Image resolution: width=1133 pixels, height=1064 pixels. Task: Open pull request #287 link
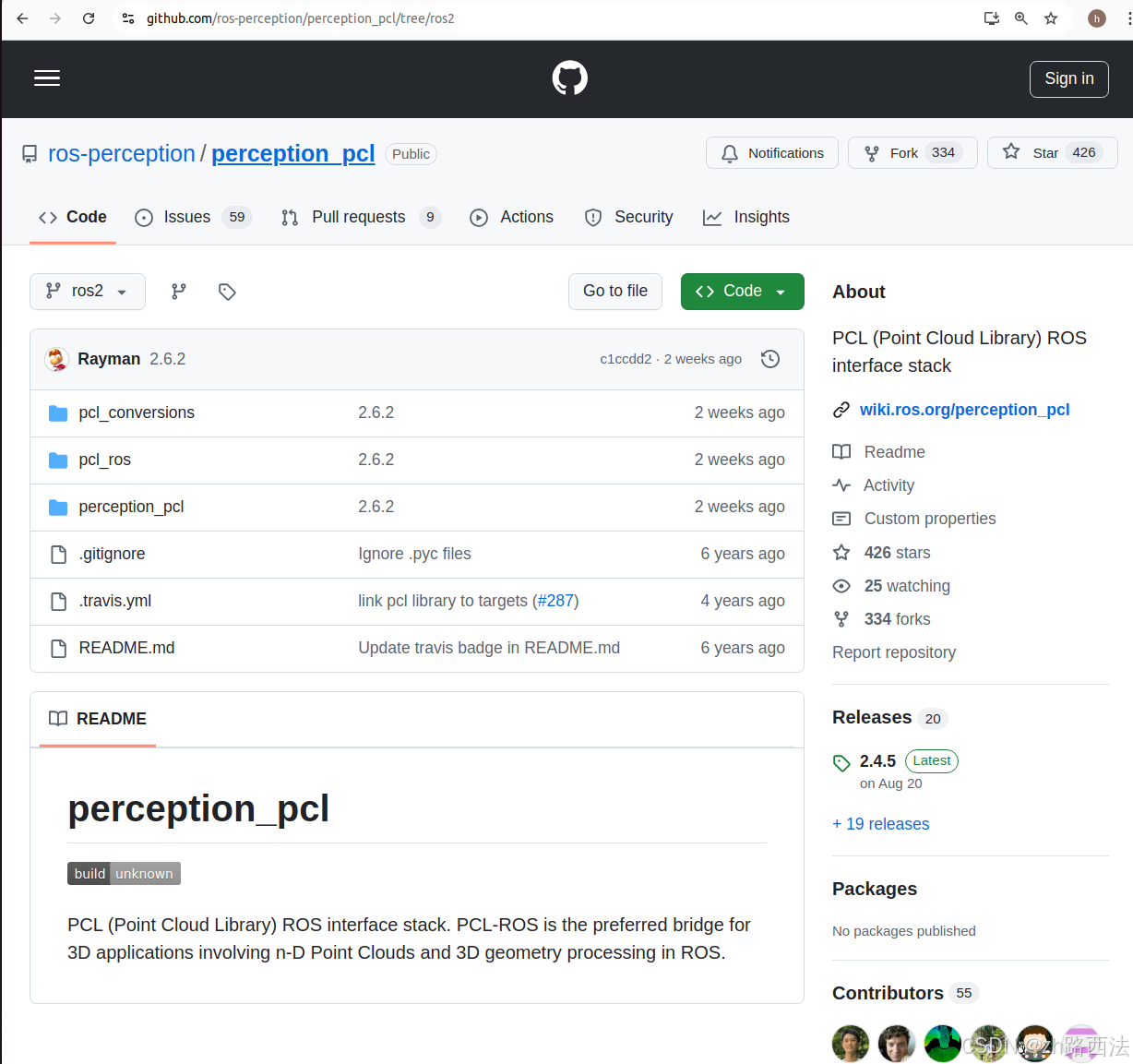555,601
